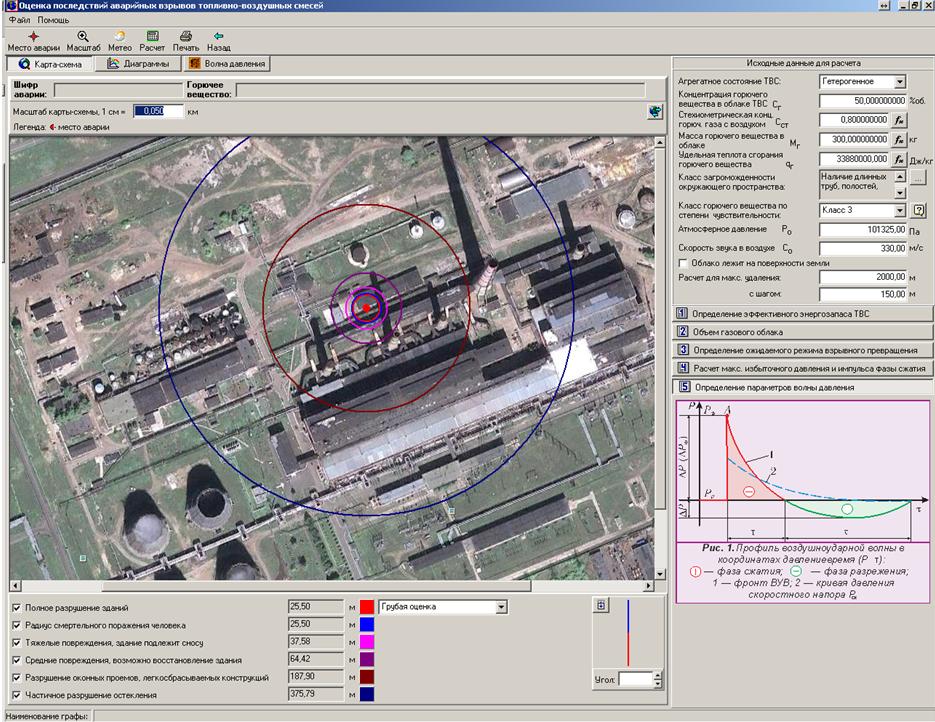The height and width of the screenshot is (722, 935).
Task: Click the help icon beside 'Класс 3'
Action: pyautogui.click(x=919, y=210)
